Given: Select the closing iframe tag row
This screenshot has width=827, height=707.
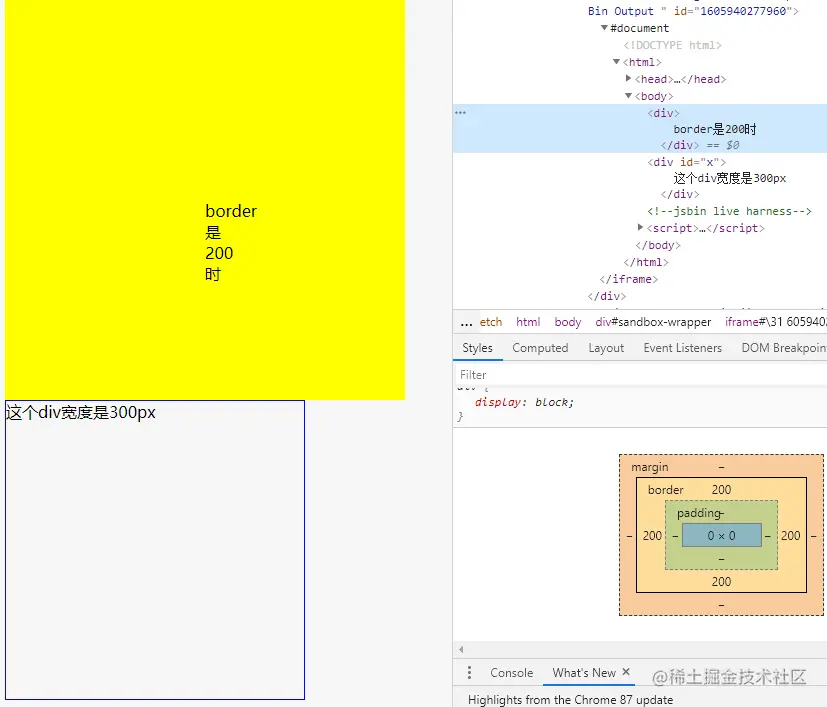Looking at the screenshot, I should 629,279.
